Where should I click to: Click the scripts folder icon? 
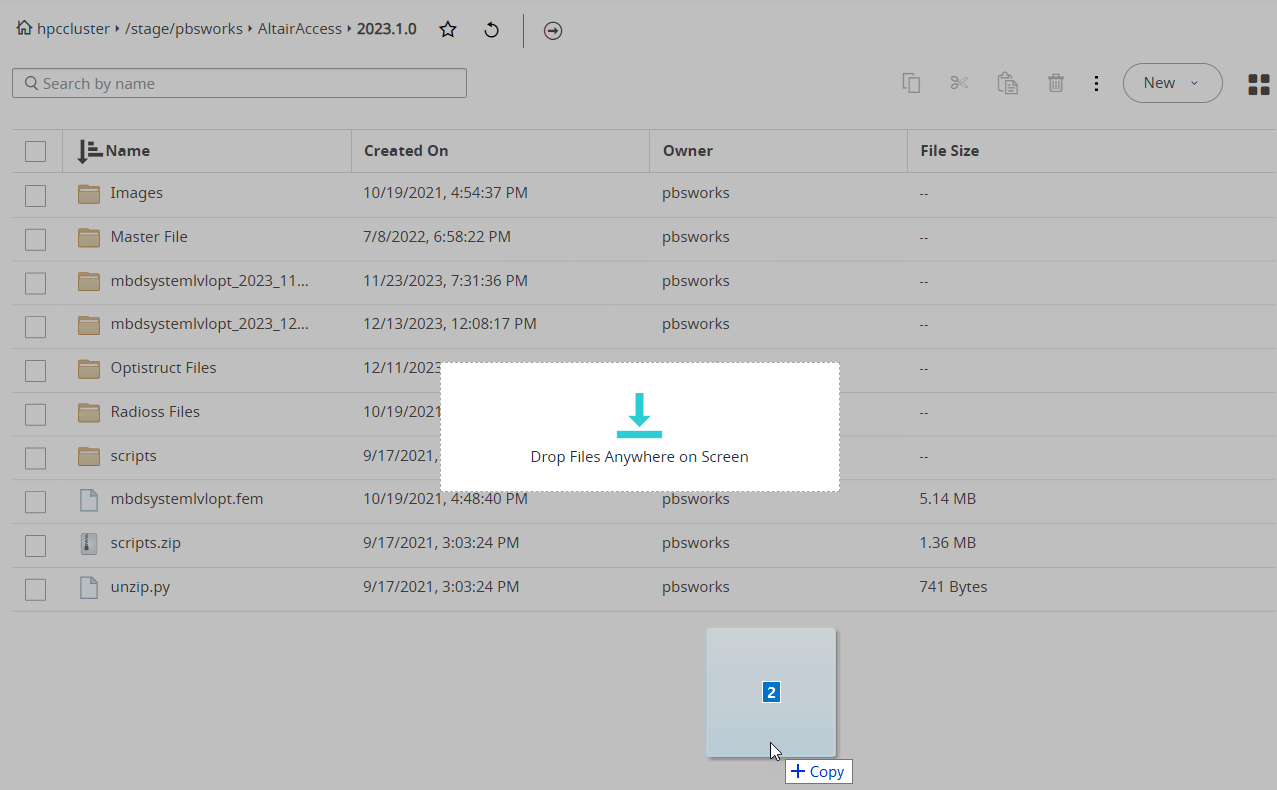(89, 456)
